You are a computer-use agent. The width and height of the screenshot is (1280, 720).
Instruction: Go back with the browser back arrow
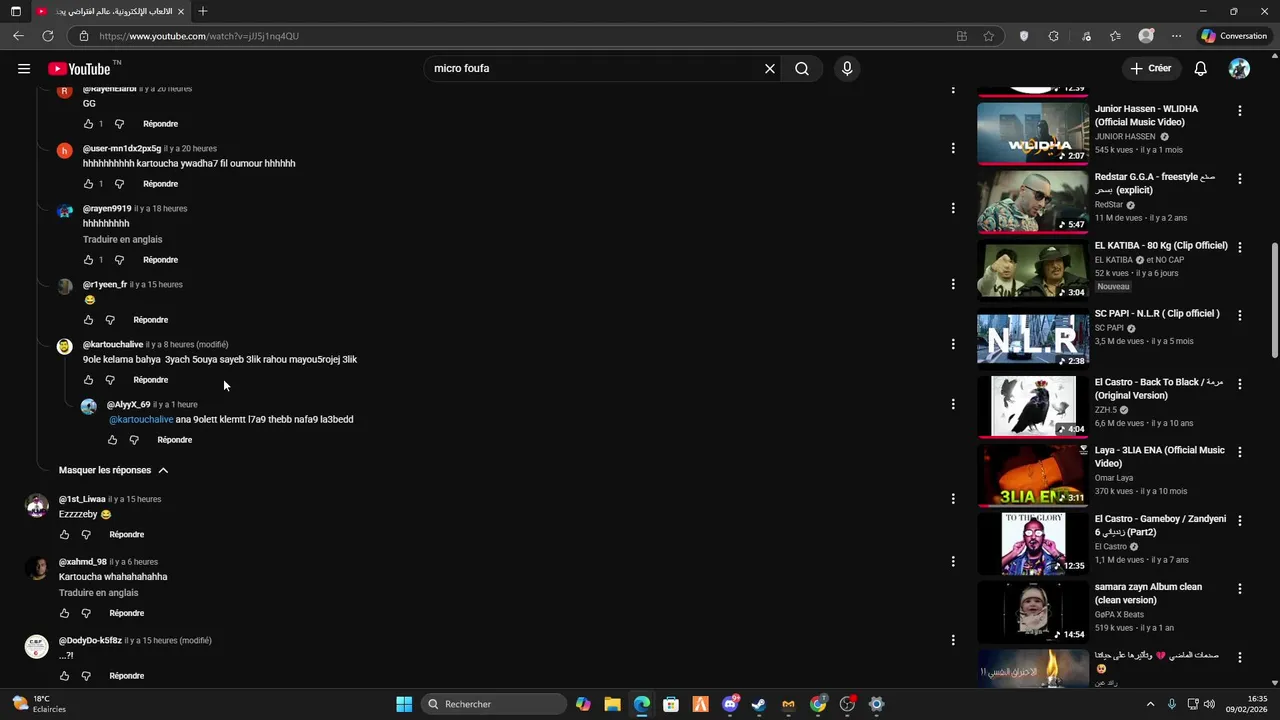pyautogui.click(x=18, y=36)
